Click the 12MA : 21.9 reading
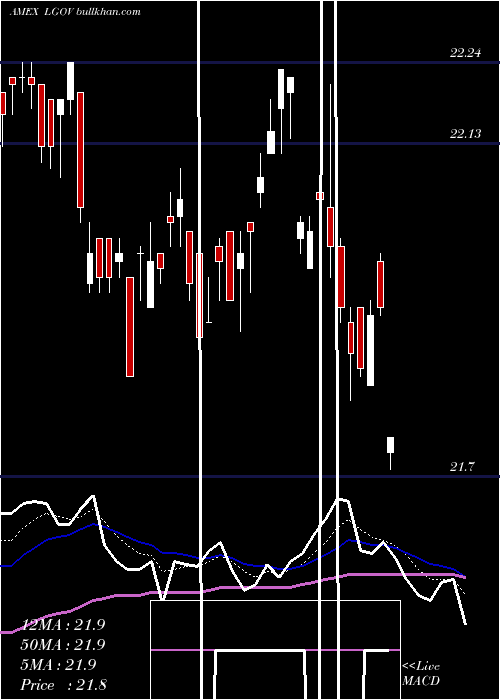Viewport: 500px width, 700px height. coord(63,625)
